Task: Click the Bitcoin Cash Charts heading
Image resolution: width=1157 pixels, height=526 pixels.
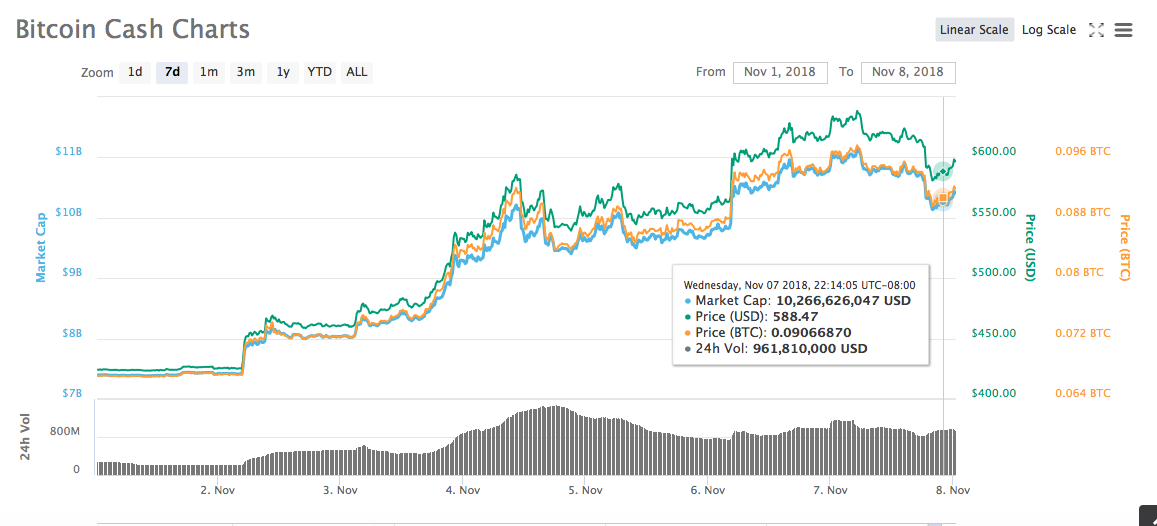Action: click(133, 30)
